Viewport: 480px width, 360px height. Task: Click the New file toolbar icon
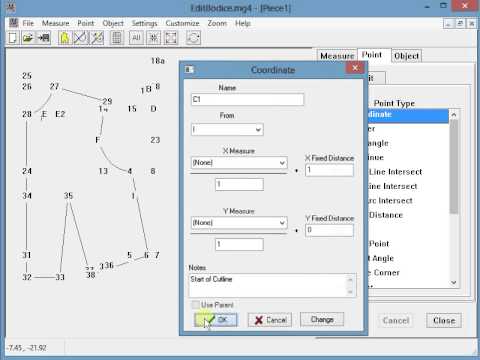pos(13,38)
